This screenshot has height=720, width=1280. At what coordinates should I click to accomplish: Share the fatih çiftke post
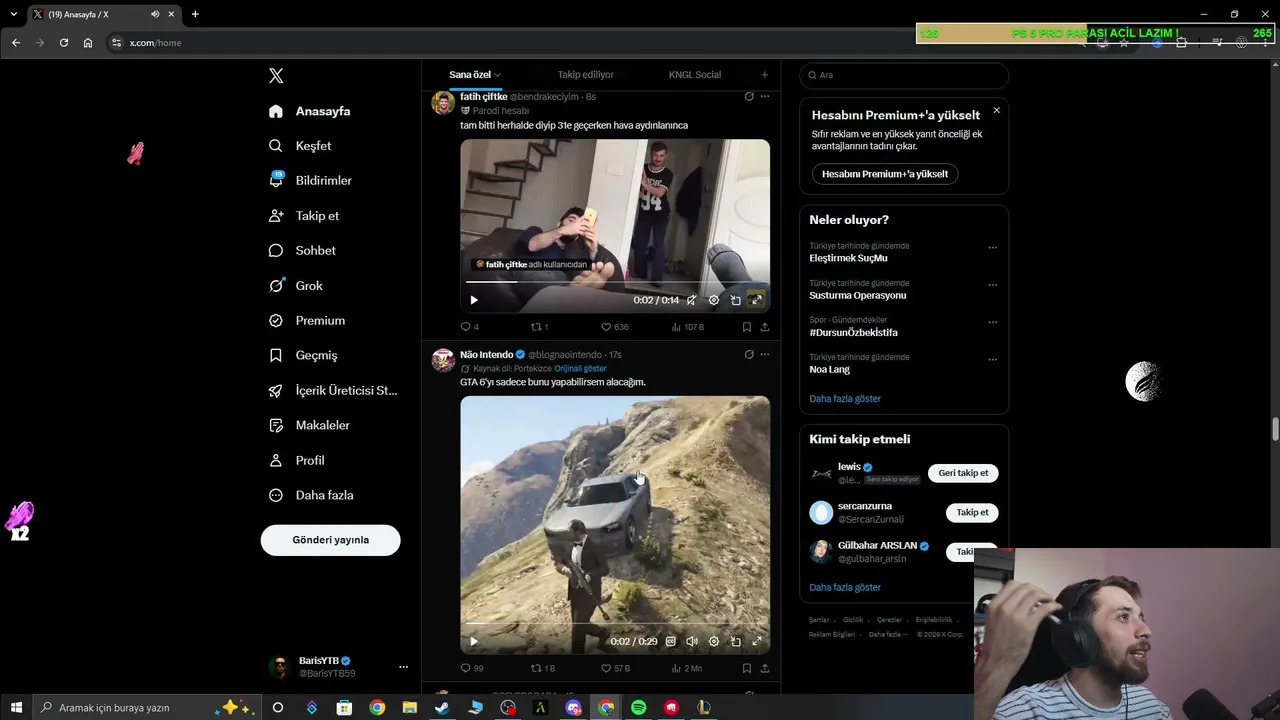coord(765,327)
